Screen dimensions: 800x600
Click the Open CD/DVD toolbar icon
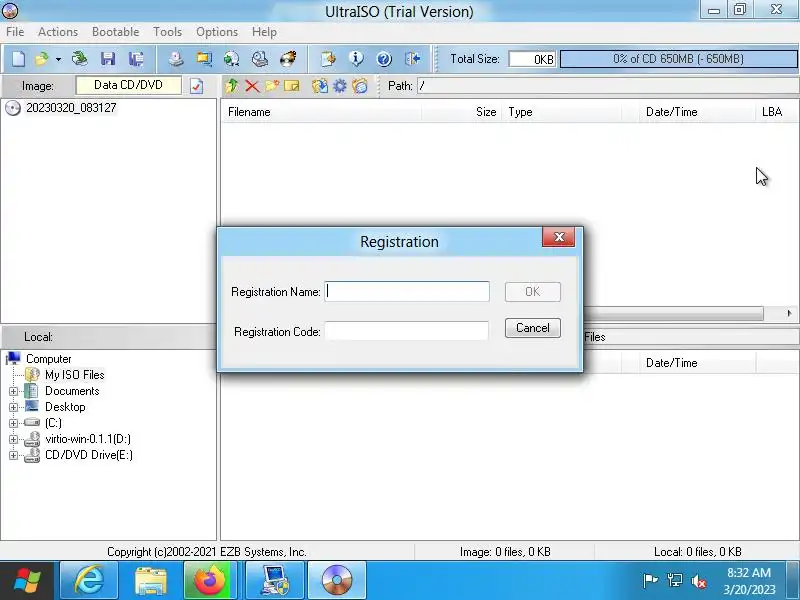(80, 59)
